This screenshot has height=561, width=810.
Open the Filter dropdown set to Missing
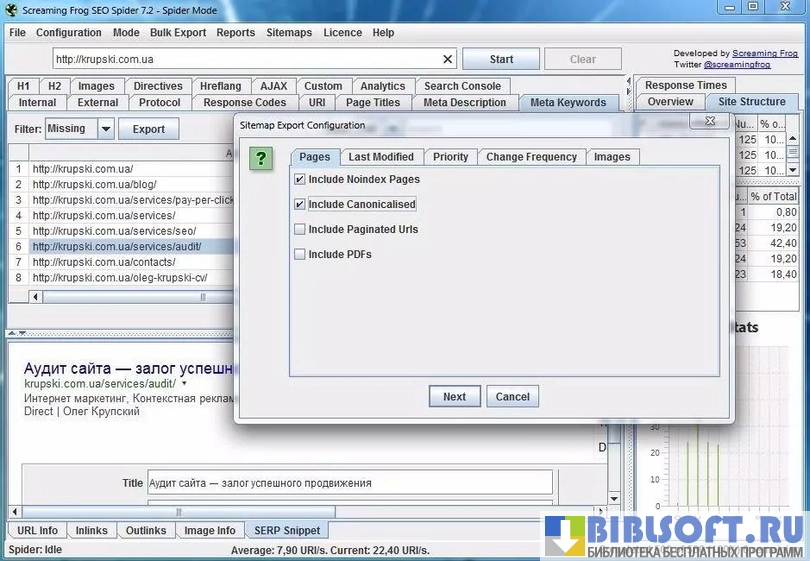pos(105,129)
